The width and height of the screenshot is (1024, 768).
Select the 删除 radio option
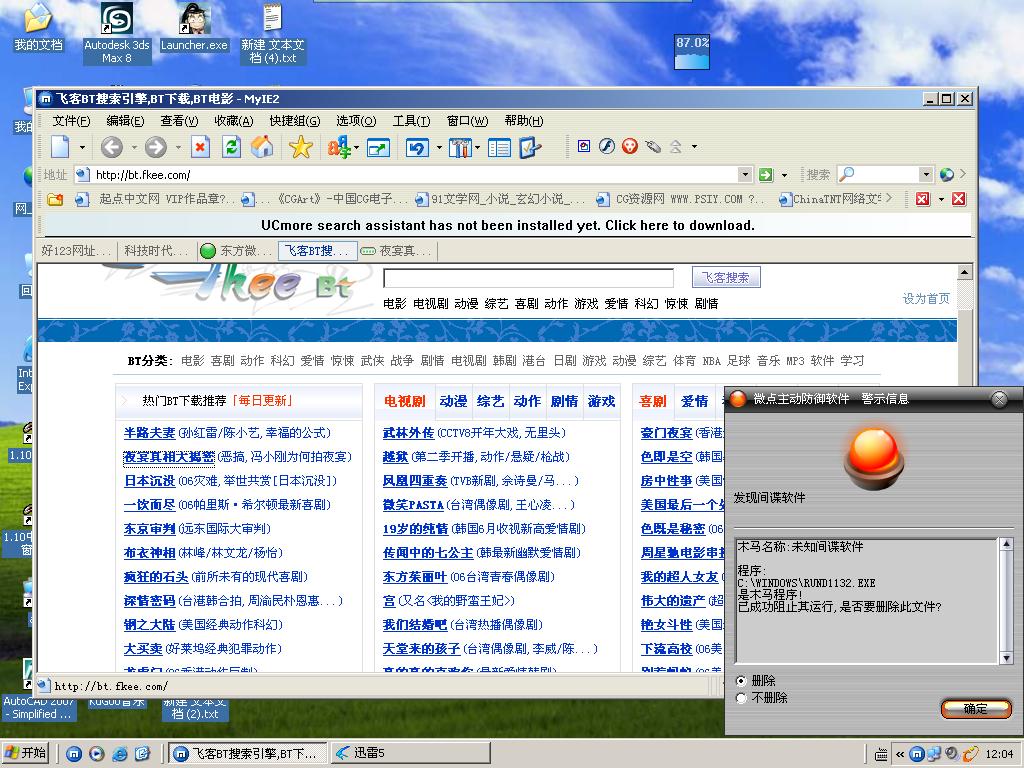pos(741,680)
